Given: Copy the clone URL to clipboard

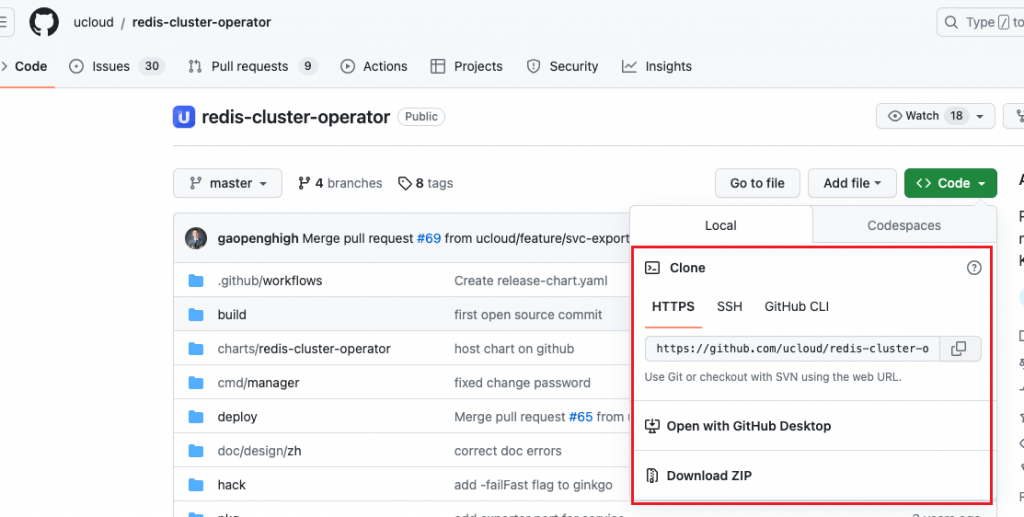Looking at the screenshot, I should [x=959, y=349].
